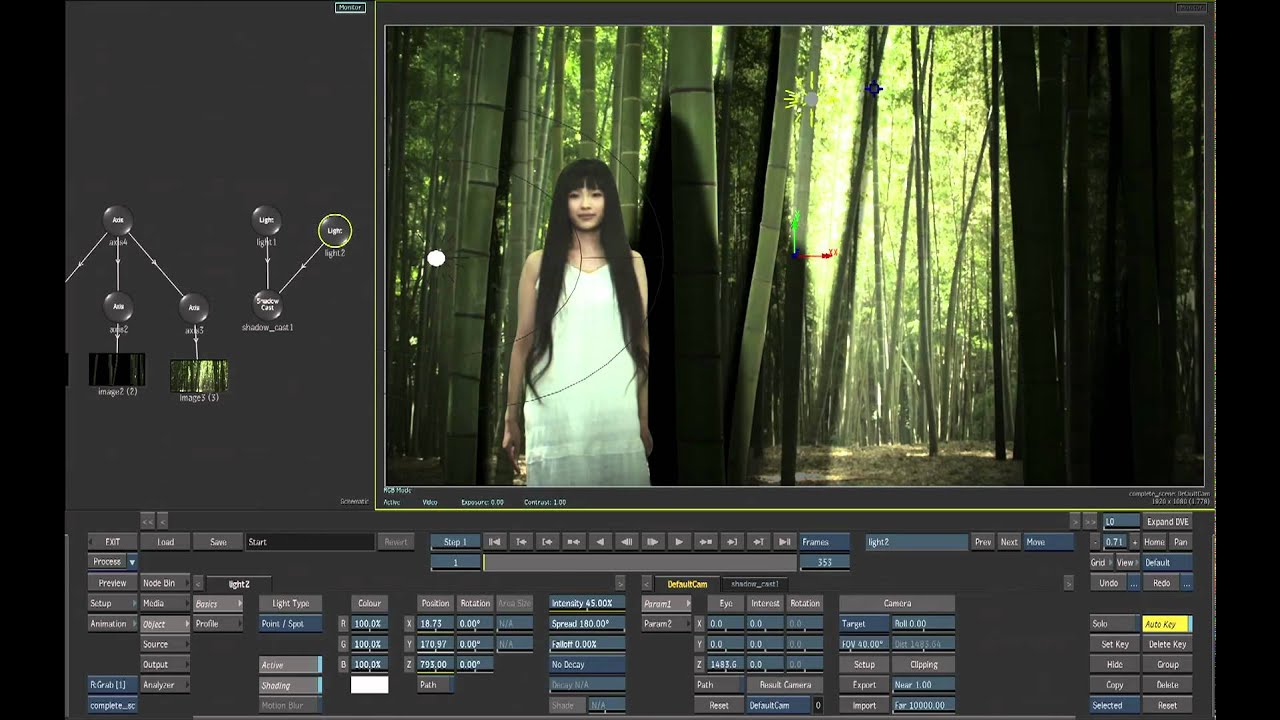Click the Expand DVE button
Image resolution: width=1280 pixels, height=720 pixels.
click(x=1167, y=522)
